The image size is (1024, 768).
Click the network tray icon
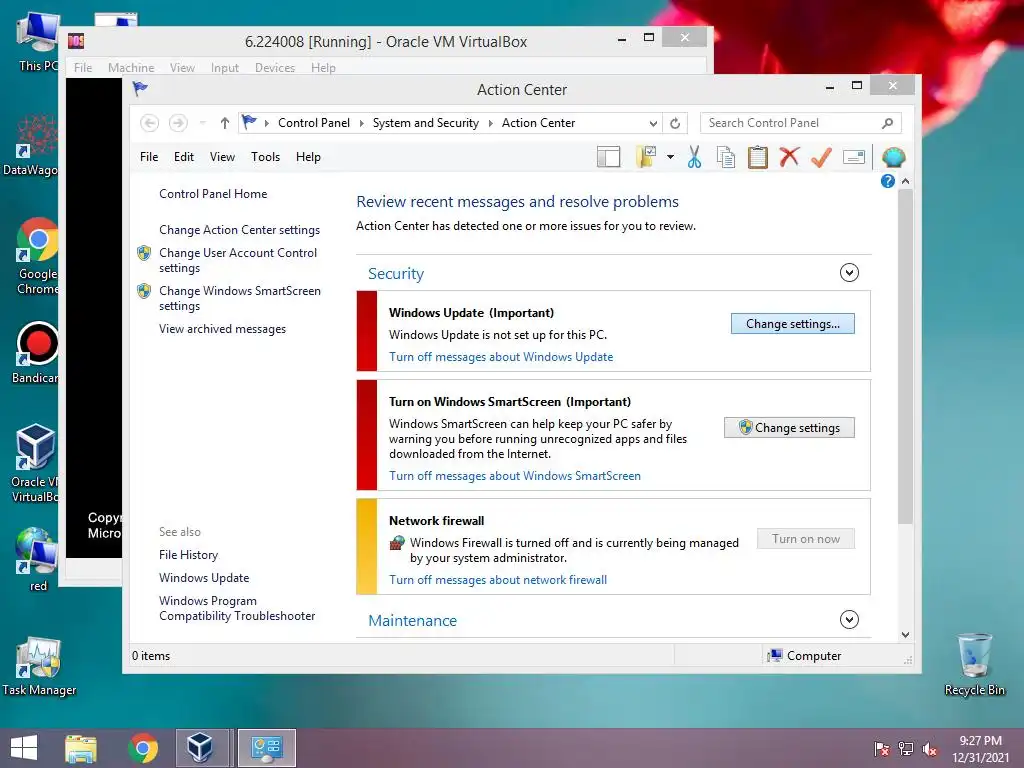coord(906,748)
